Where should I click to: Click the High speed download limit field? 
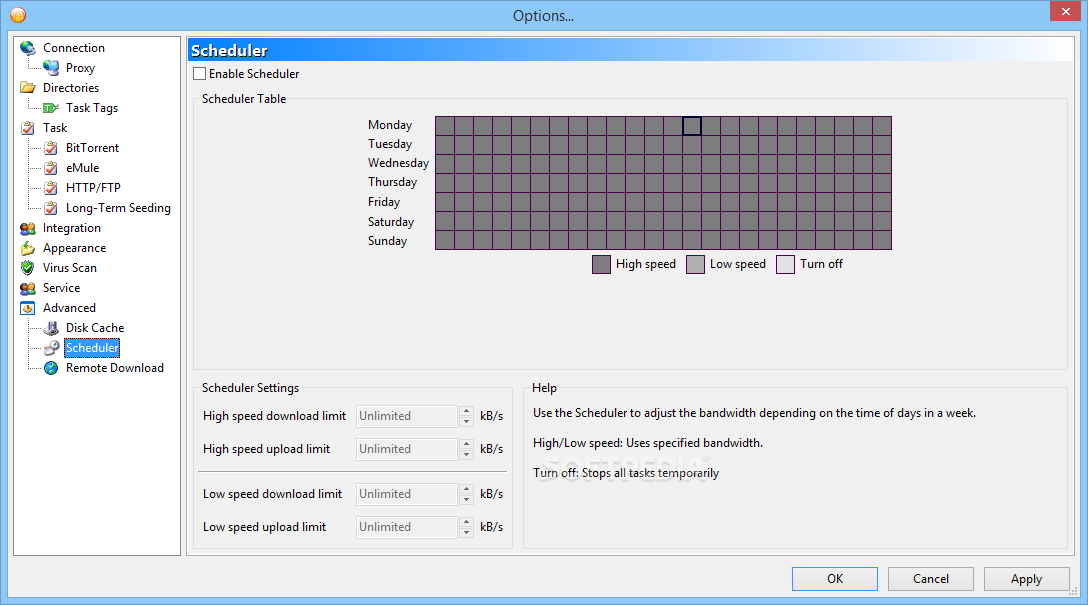[407, 416]
